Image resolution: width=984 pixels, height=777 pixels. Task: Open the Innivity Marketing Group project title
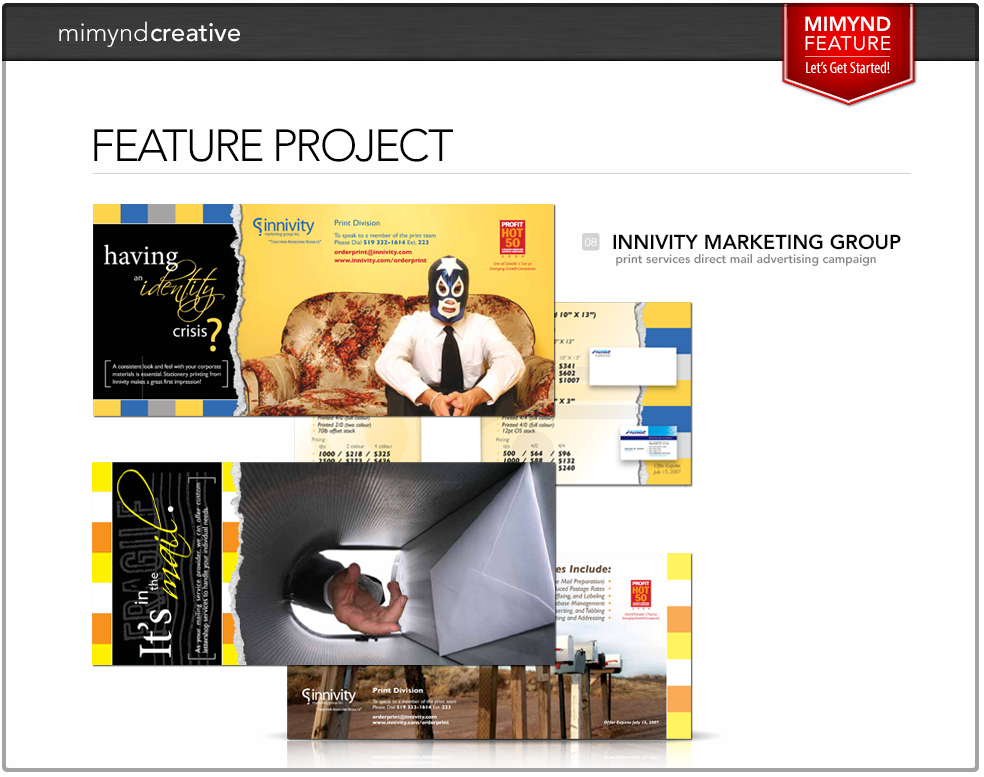coord(755,242)
